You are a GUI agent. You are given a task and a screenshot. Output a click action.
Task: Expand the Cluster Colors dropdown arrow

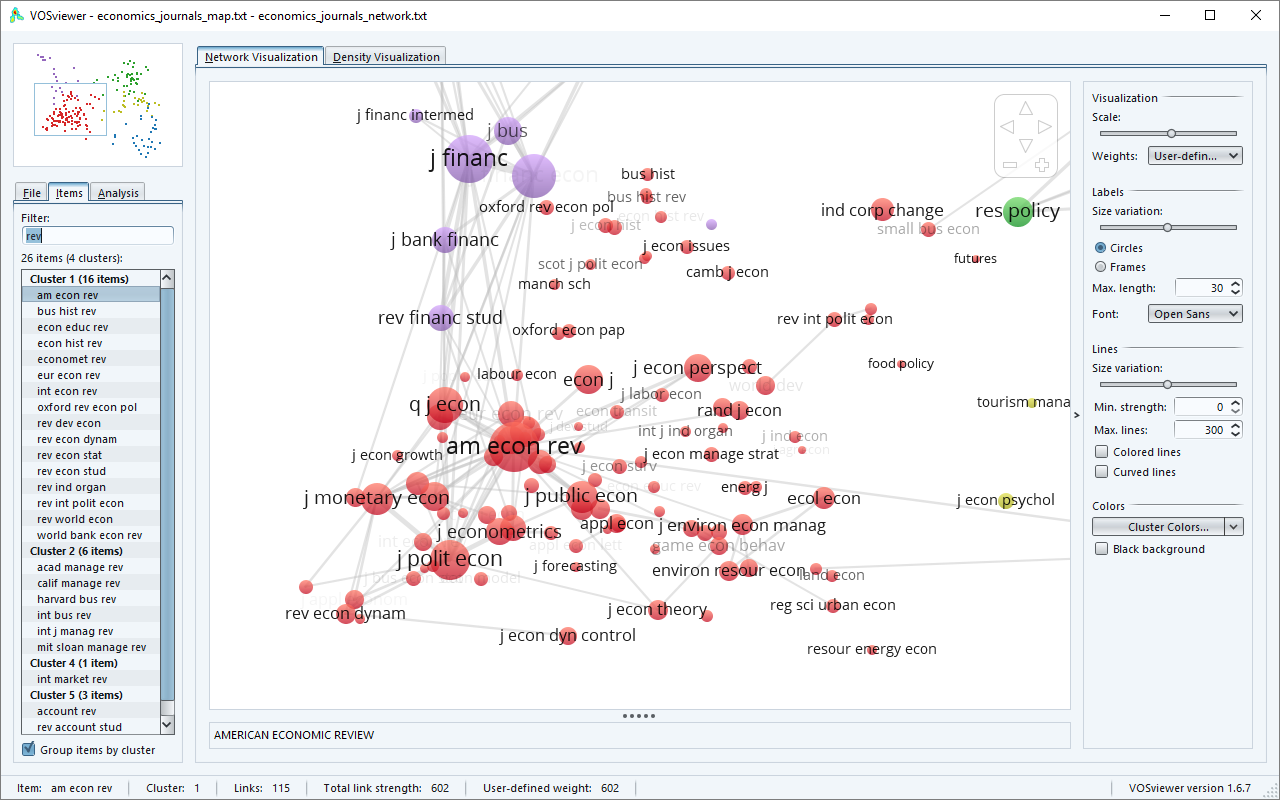[1234, 527]
